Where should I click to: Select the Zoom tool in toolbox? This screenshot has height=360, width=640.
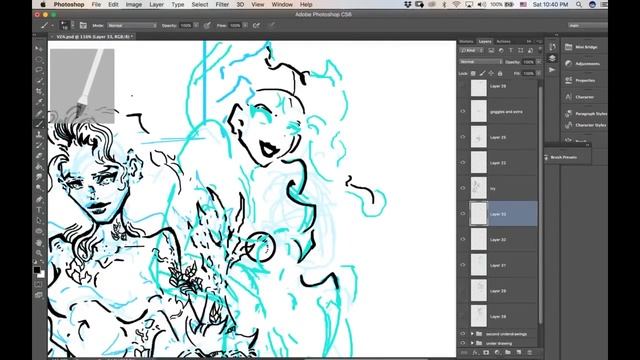point(39,253)
